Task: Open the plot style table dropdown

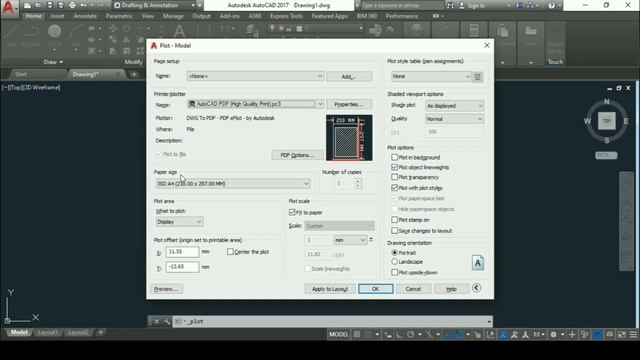Action: 431,76
